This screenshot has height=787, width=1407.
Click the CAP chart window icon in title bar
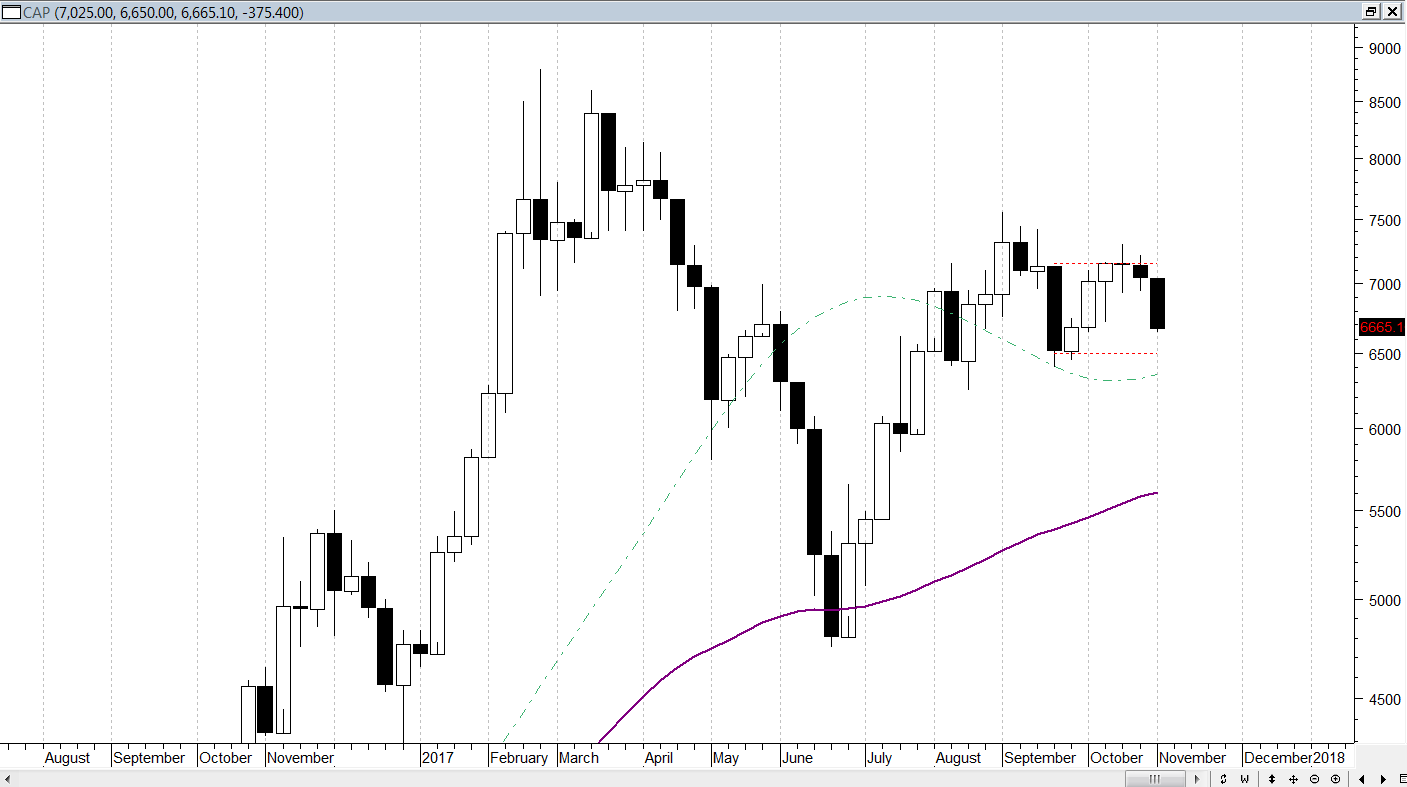pyautogui.click(x=11, y=12)
